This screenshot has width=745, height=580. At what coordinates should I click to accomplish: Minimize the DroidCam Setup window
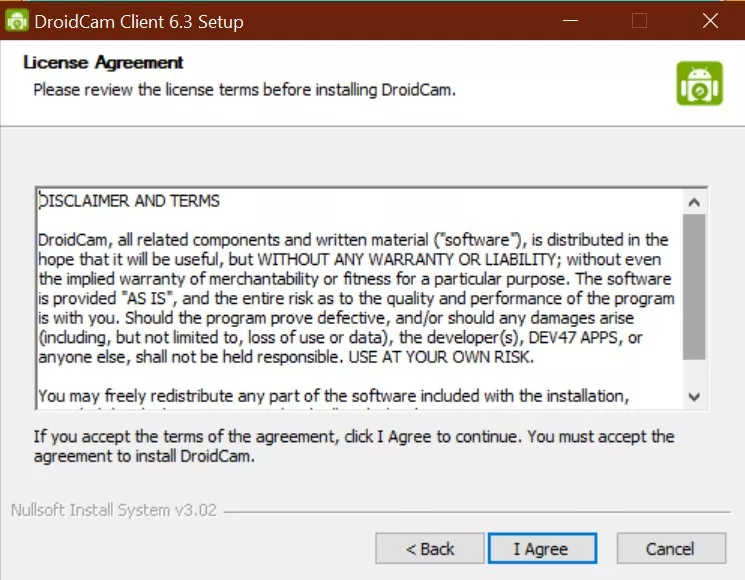tap(570, 20)
